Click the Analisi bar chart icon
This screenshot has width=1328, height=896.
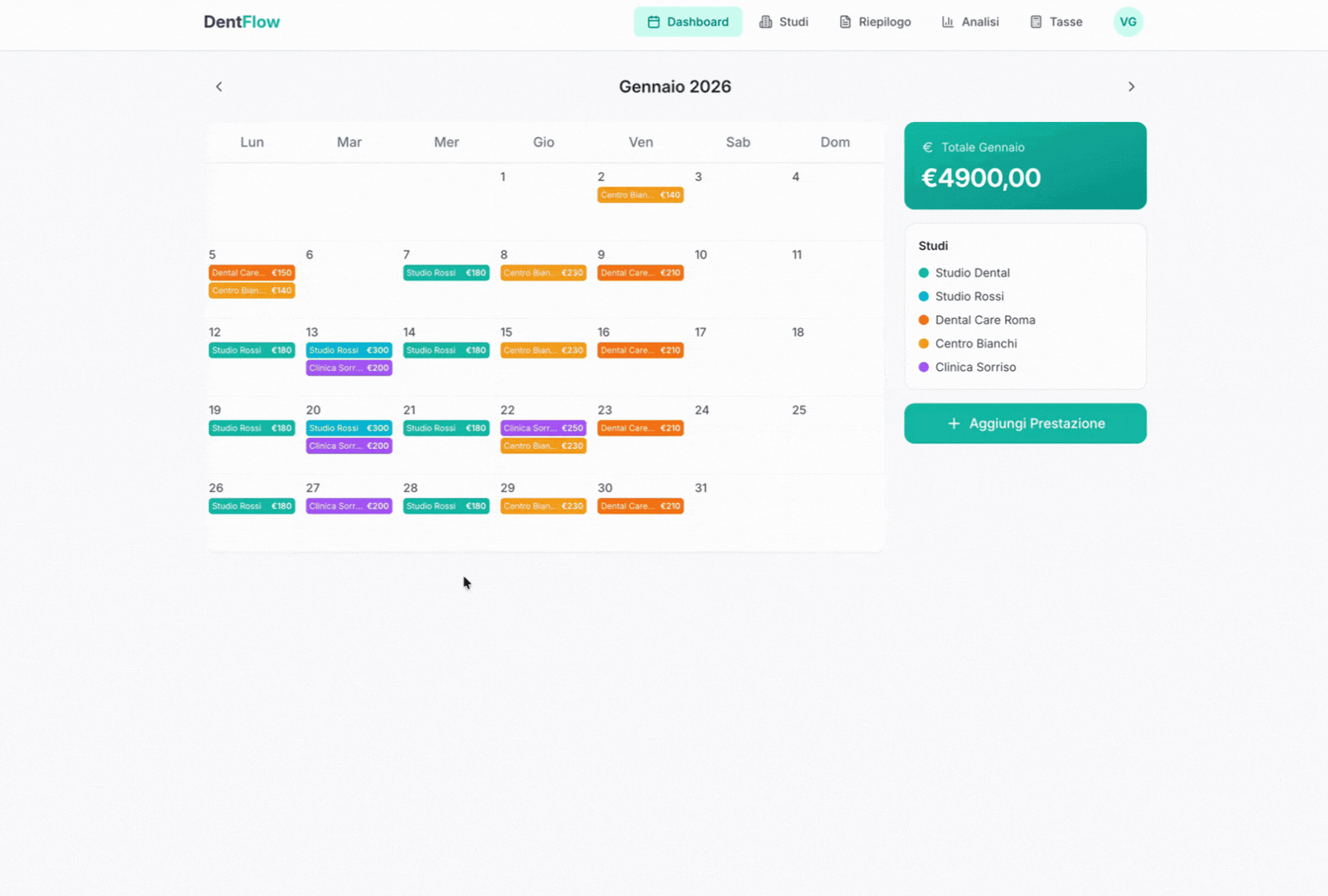(947, 22)
